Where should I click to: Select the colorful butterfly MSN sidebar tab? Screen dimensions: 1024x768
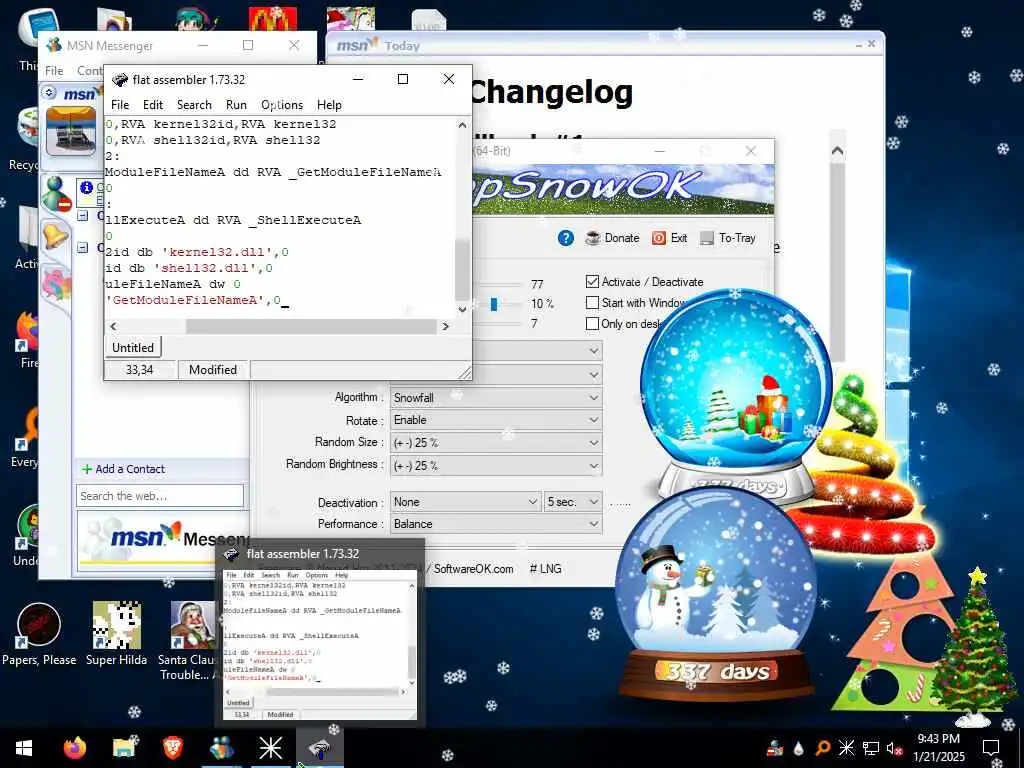tap(56, 285)
